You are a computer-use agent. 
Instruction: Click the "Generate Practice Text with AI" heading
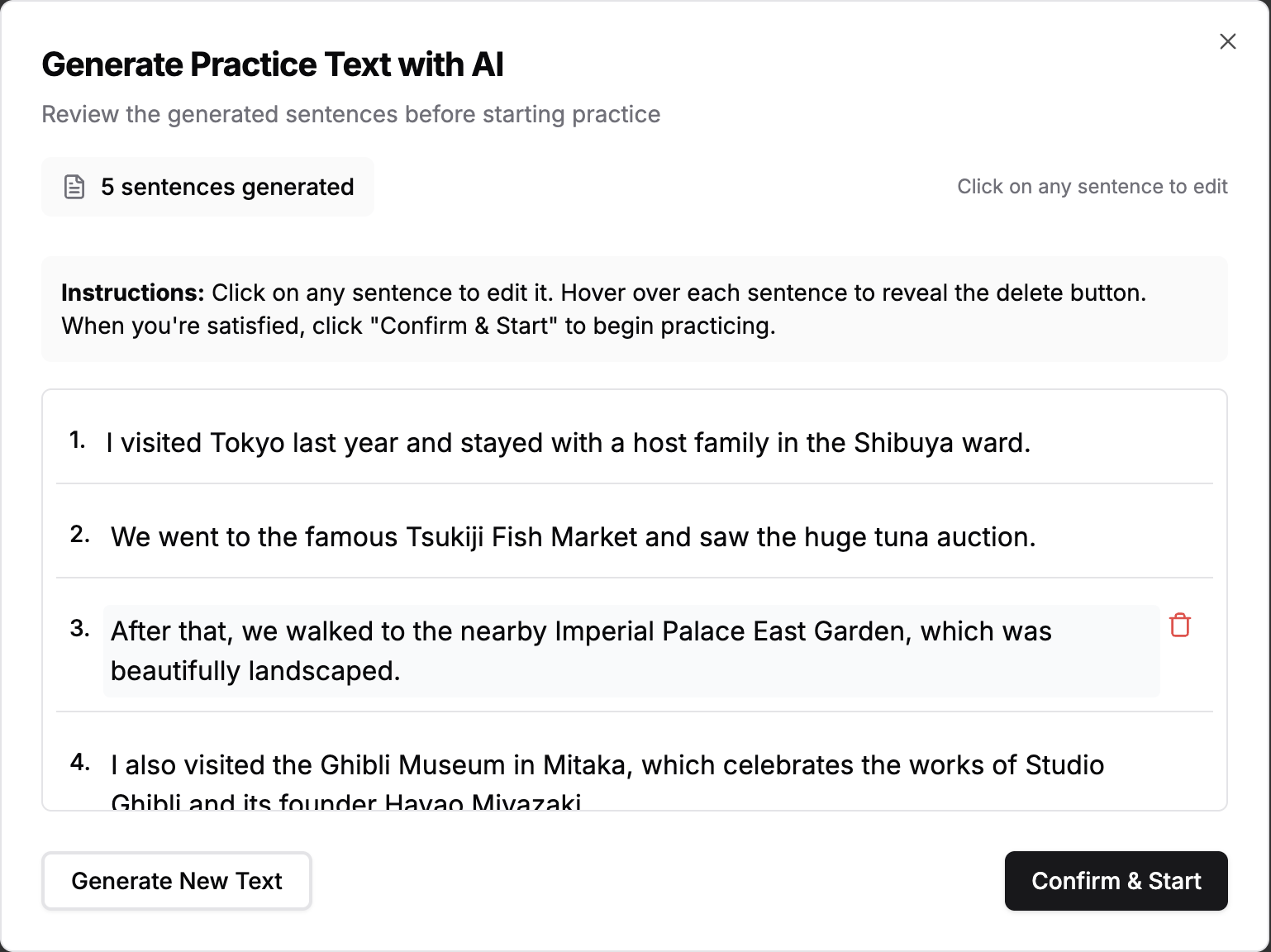(x=273, y=64)
